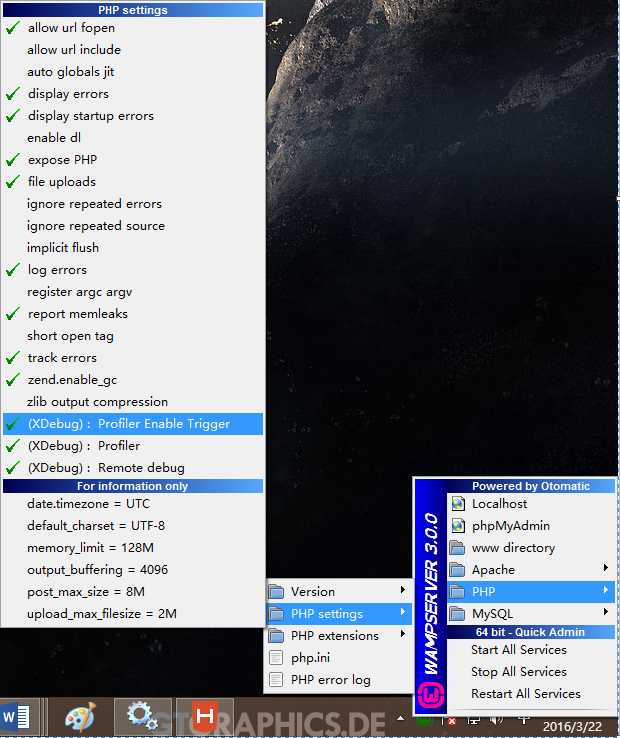This screenshot has width=620, height=738.
Task: Enable allow url include option
Action: pyautogui.click(x=133, y=50)
